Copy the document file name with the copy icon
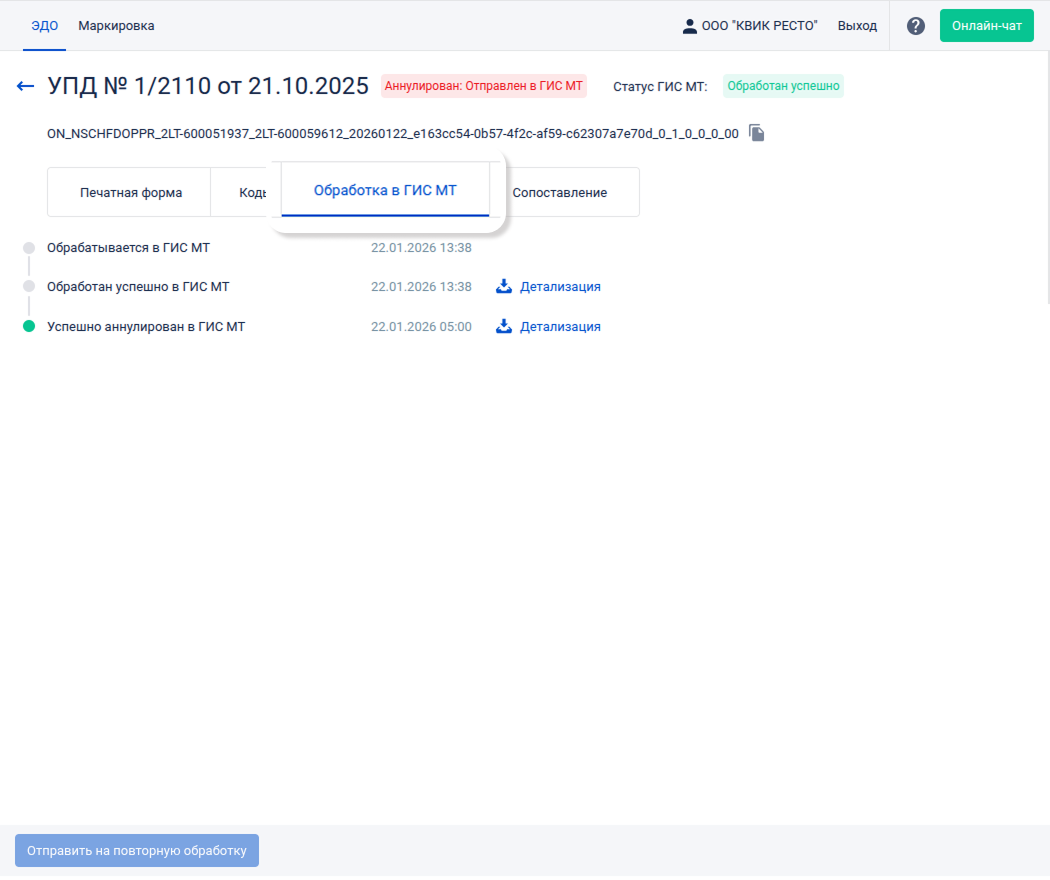Viewport: 1050px width, 880px height. [757, 133]
